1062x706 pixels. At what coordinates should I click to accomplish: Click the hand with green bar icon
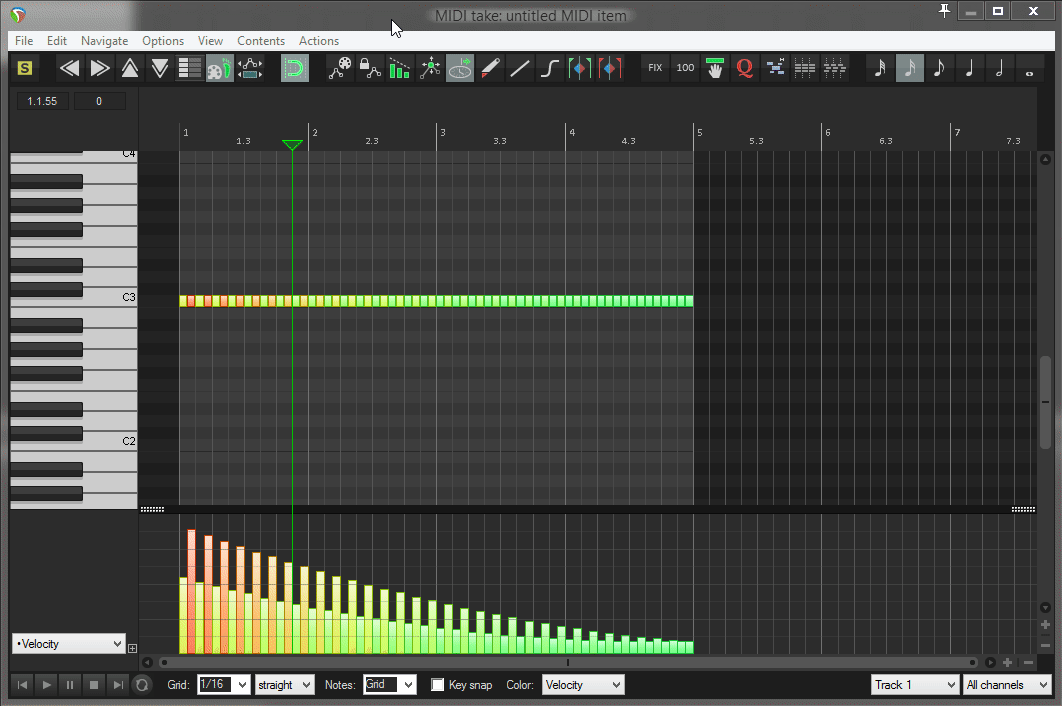(x=715, y=68)
